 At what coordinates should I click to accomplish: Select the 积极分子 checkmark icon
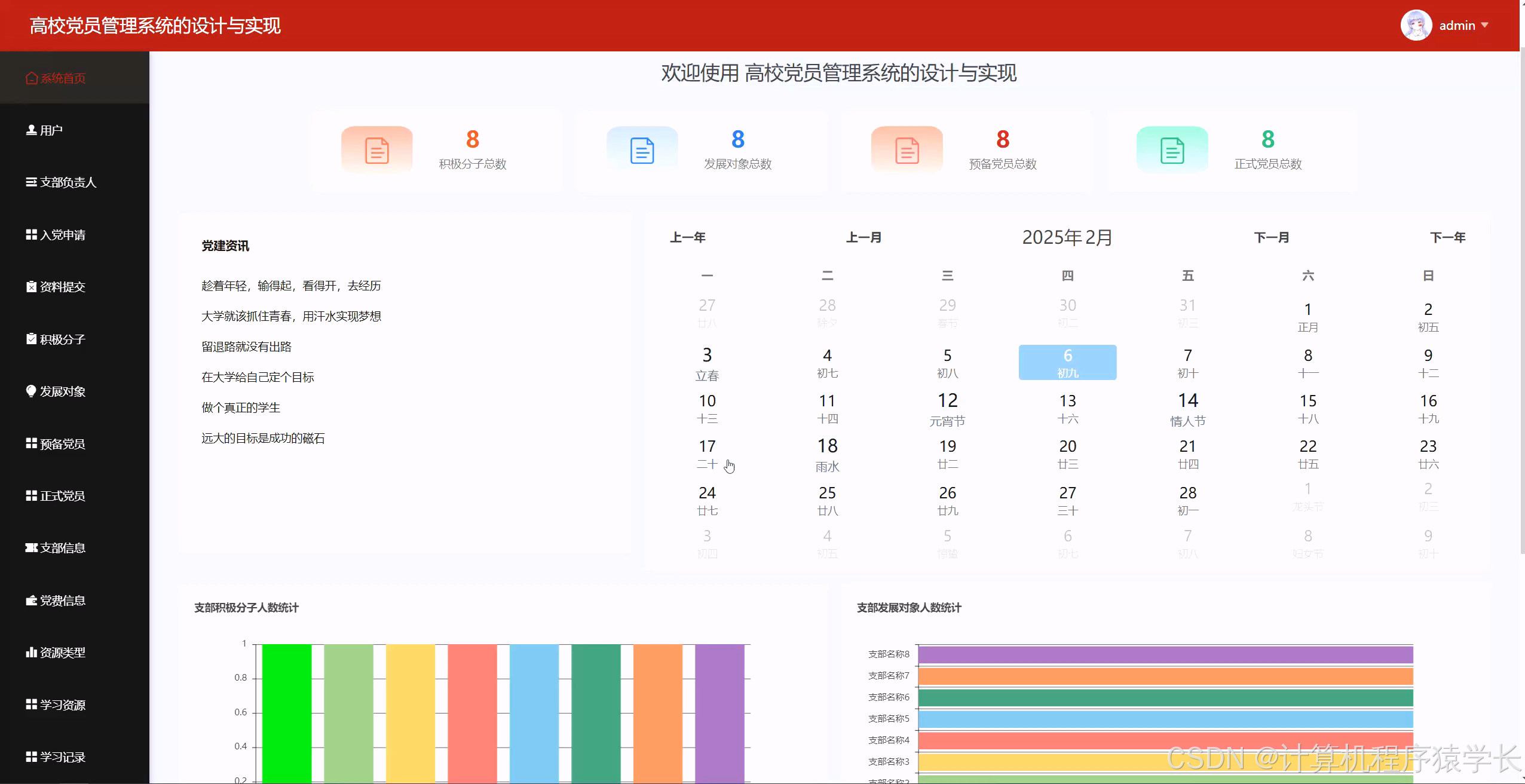32,339
